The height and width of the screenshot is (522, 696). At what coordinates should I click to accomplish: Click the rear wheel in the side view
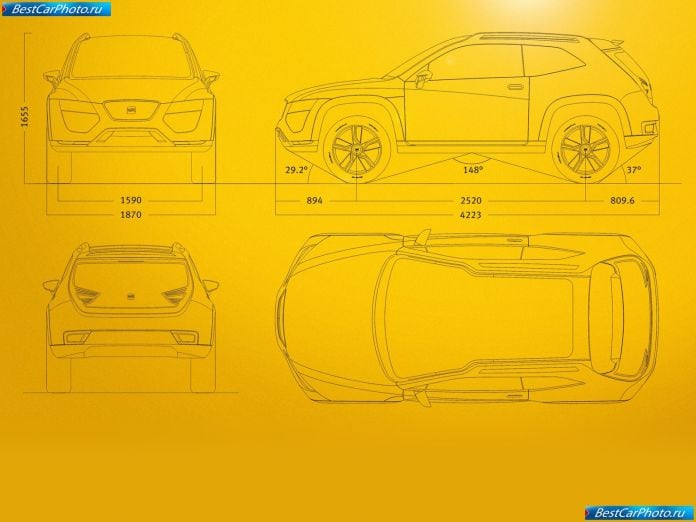pos(585,150)
